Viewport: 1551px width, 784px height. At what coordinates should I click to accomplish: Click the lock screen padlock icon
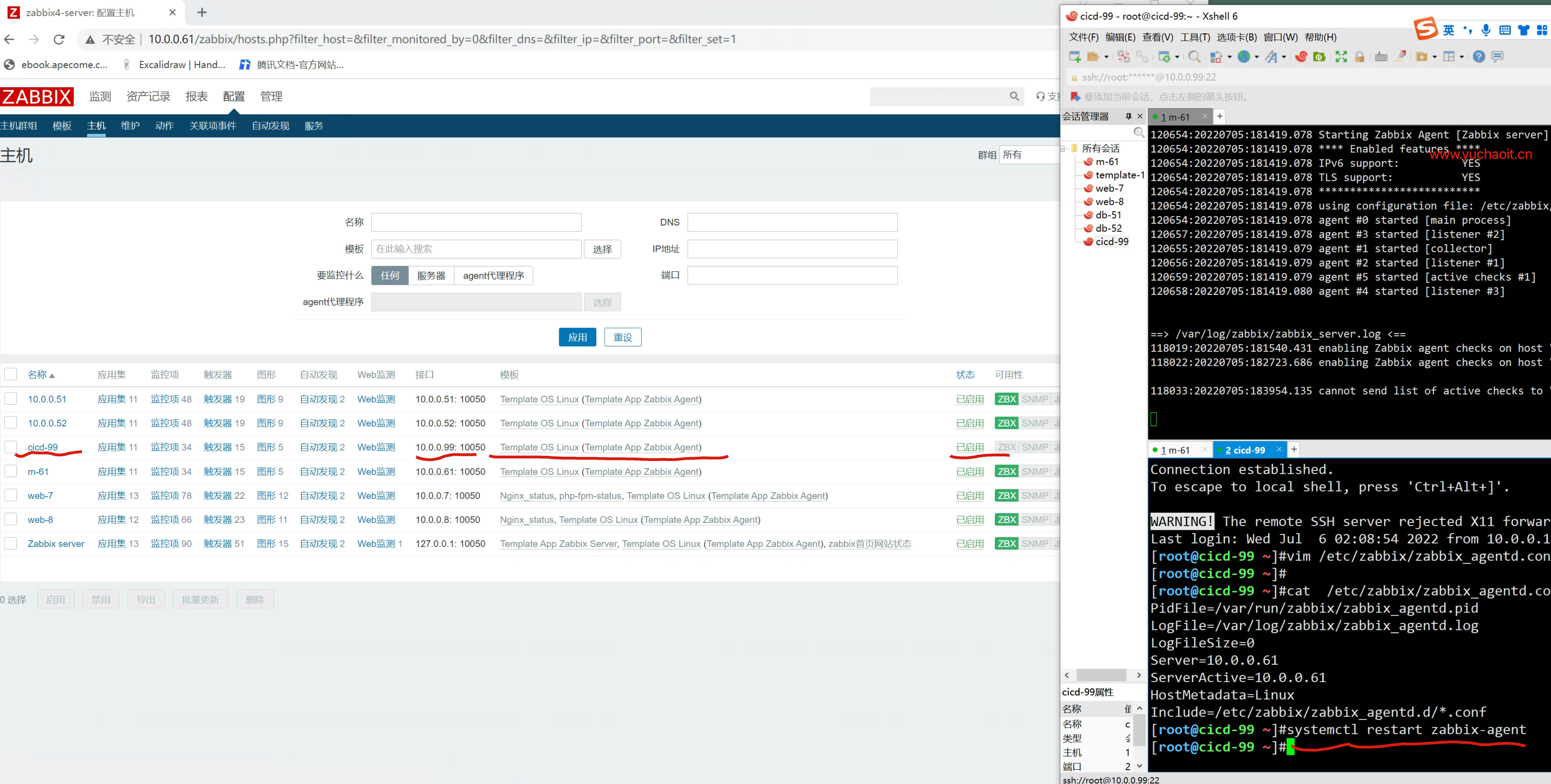click(1359, 57)
